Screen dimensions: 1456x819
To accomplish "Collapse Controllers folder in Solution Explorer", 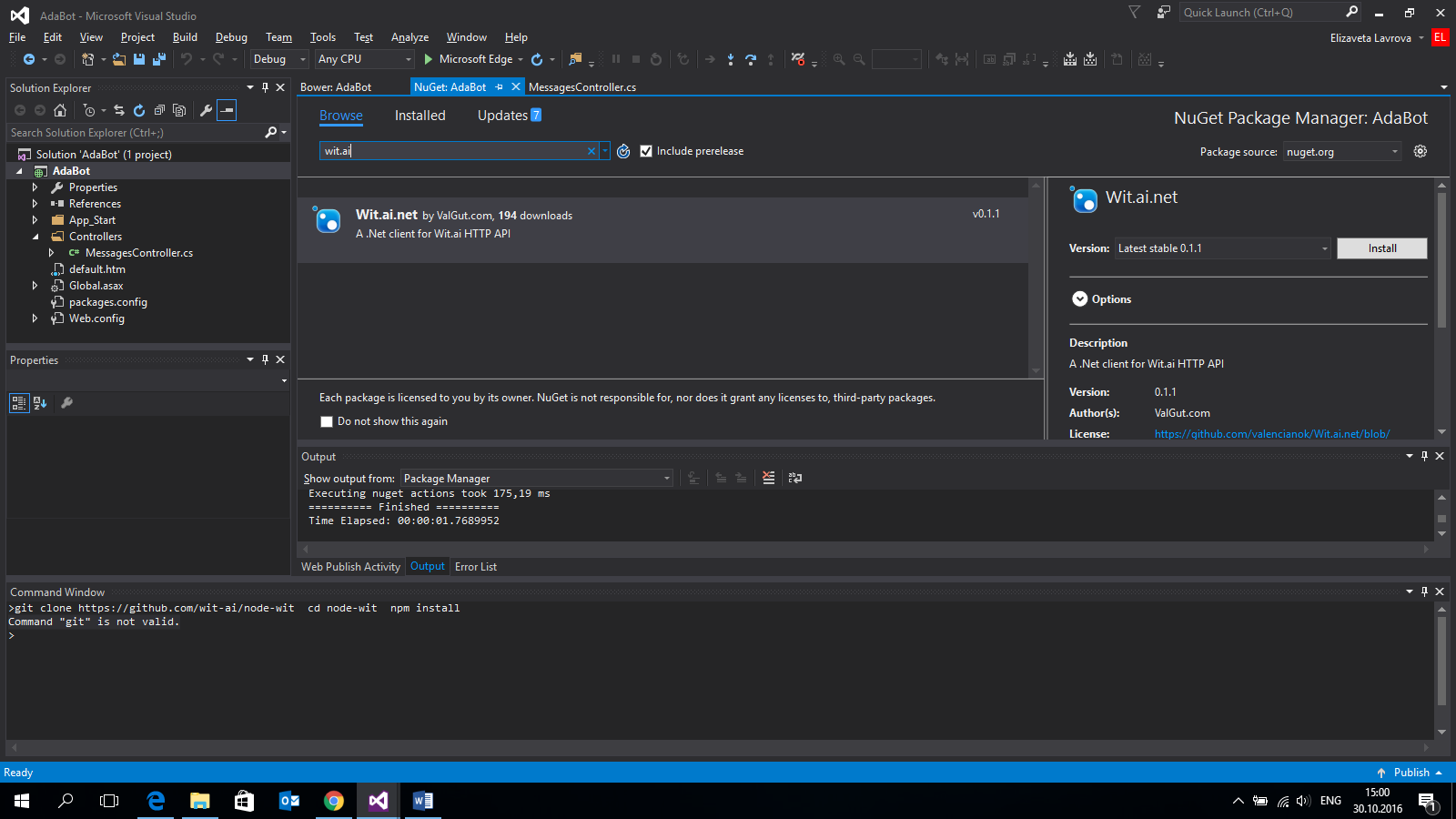I will pos(35,237).
